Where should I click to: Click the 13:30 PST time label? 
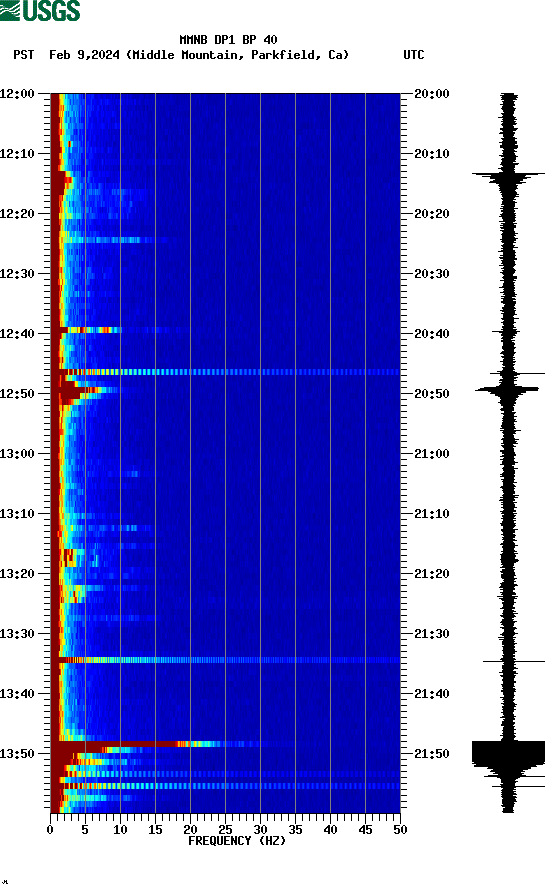(18, 634)
